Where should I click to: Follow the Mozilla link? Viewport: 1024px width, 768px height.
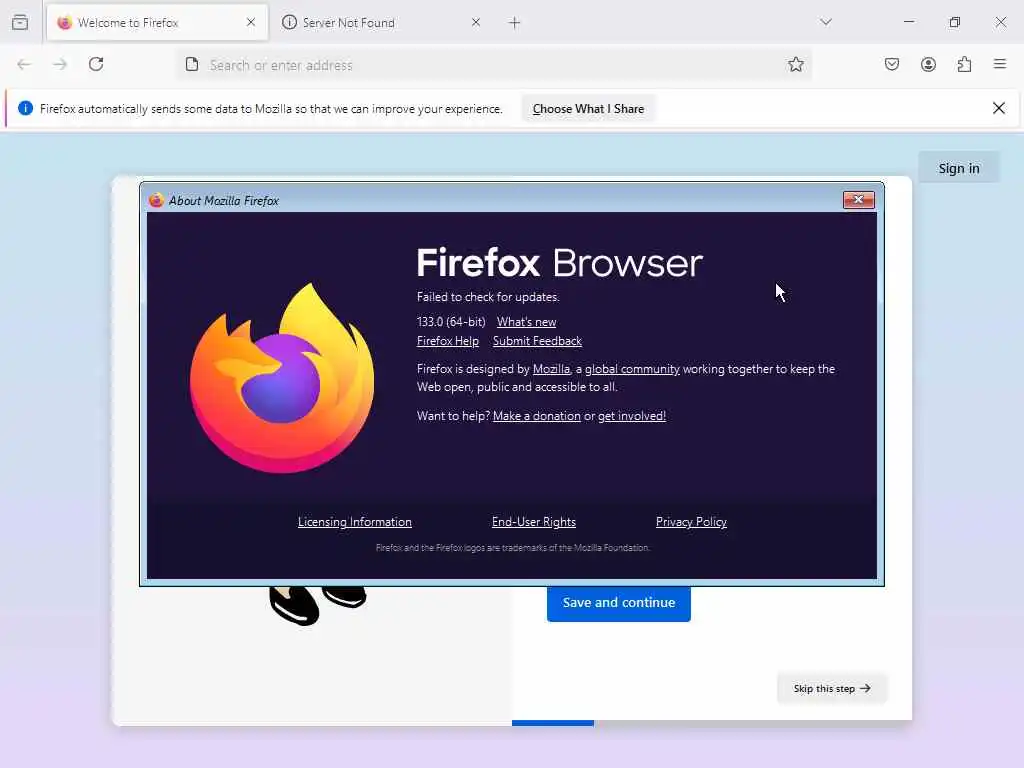551,369
